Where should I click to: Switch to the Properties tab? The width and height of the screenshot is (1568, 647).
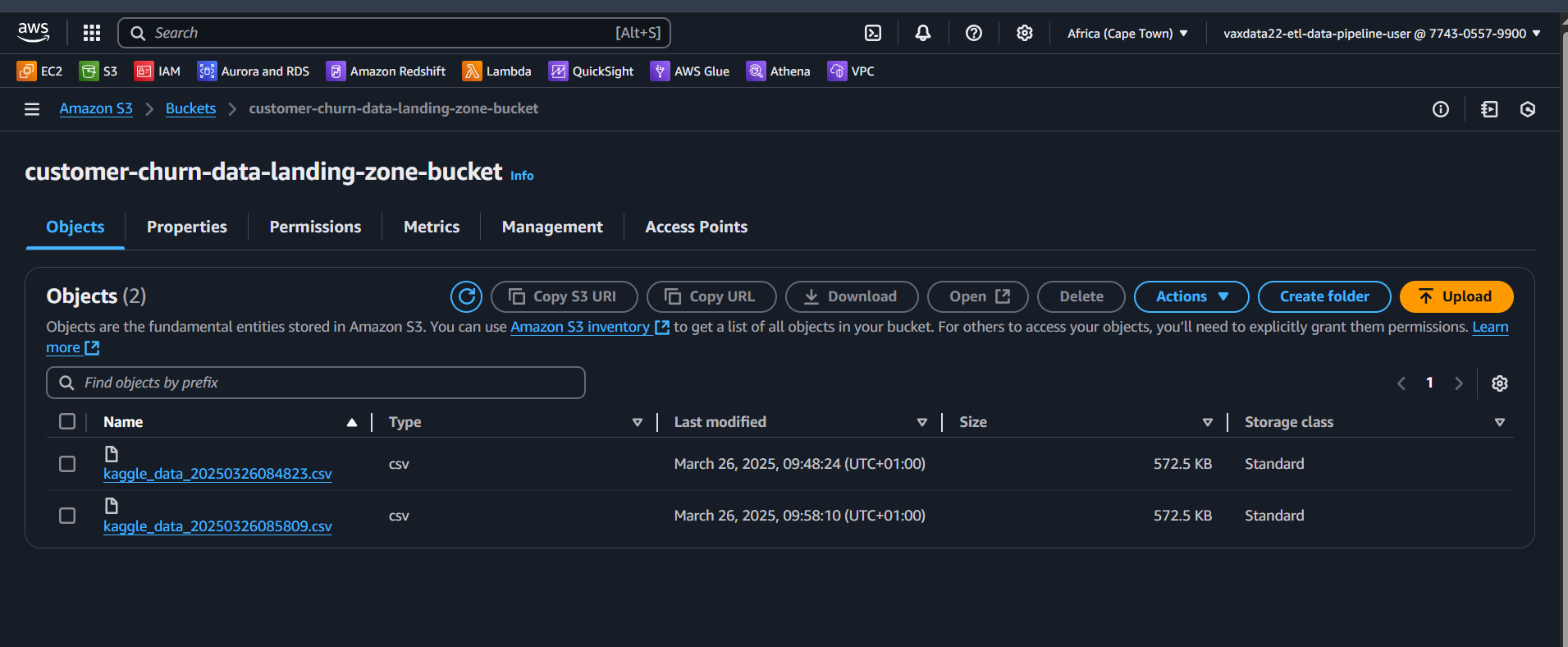coord(187,227)
